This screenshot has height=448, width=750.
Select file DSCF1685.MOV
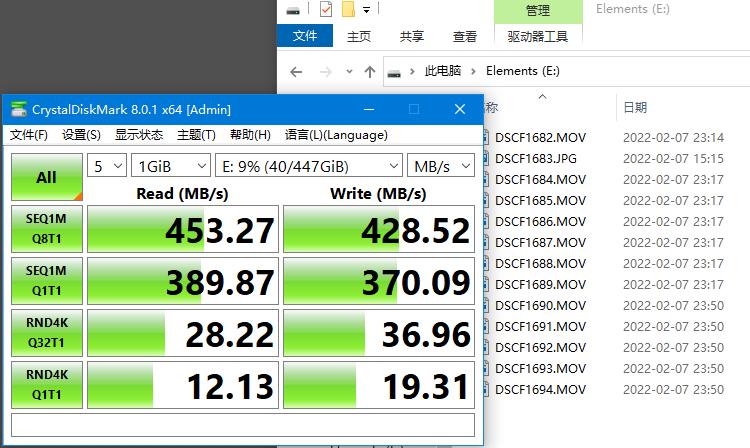[x=540, y=201]
